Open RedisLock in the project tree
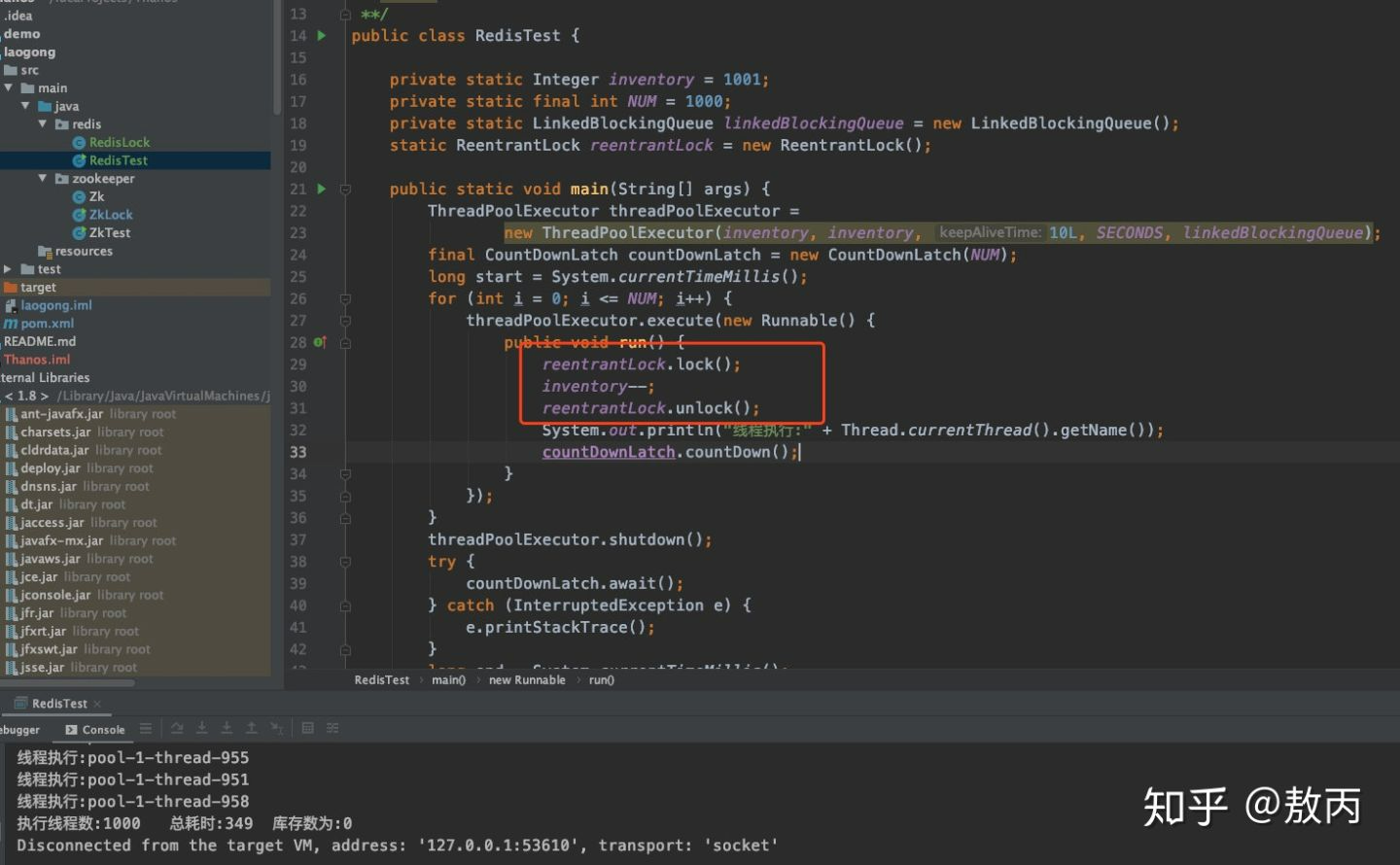Viewport: 1400px width, 865px height. 120,143
